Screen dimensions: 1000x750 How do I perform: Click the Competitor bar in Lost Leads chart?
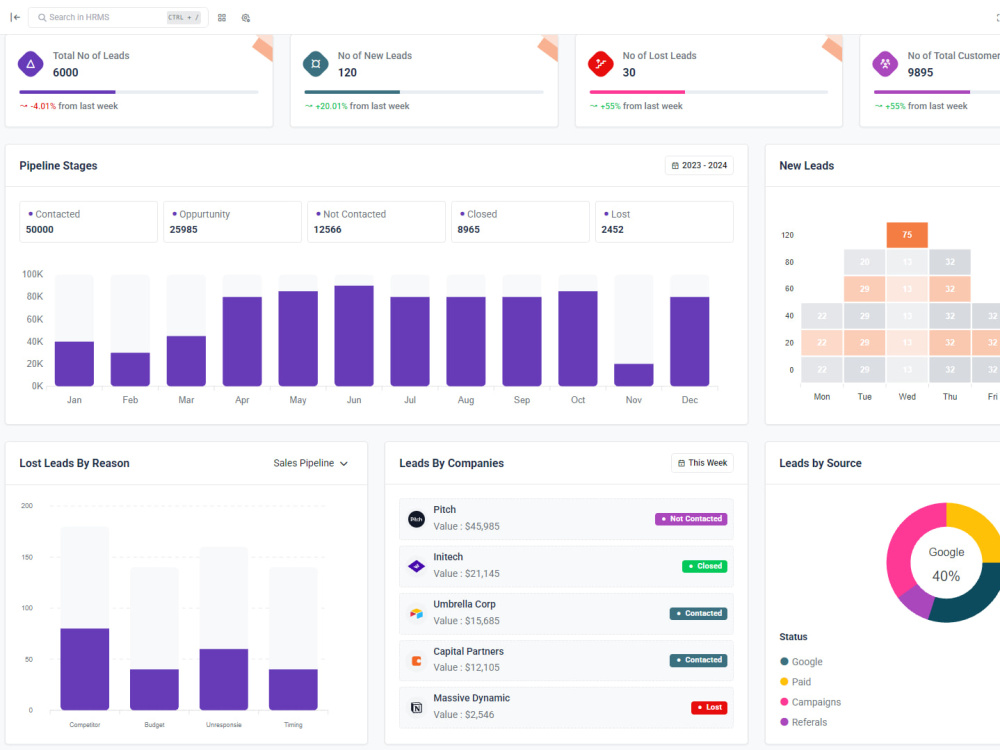point(85,669)
